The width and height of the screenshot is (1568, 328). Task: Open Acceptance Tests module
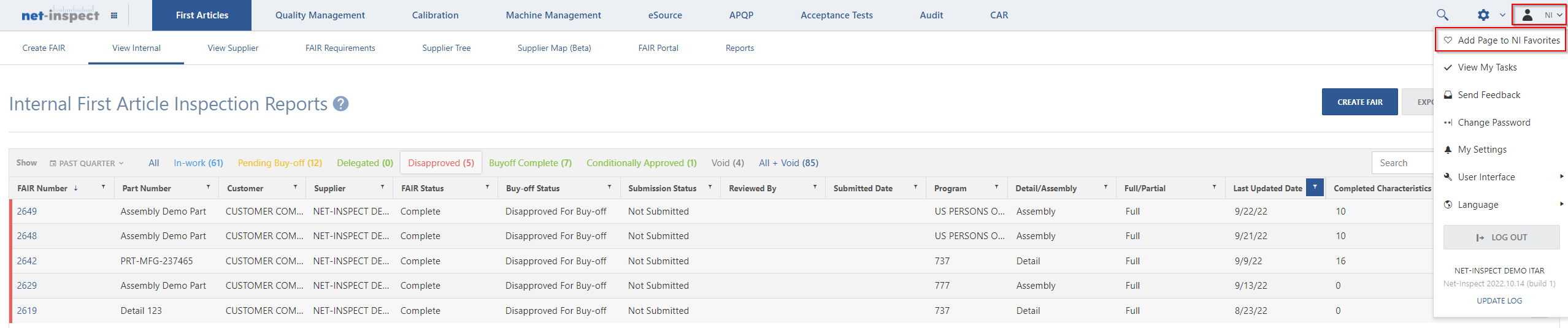[x=836, y=15]
